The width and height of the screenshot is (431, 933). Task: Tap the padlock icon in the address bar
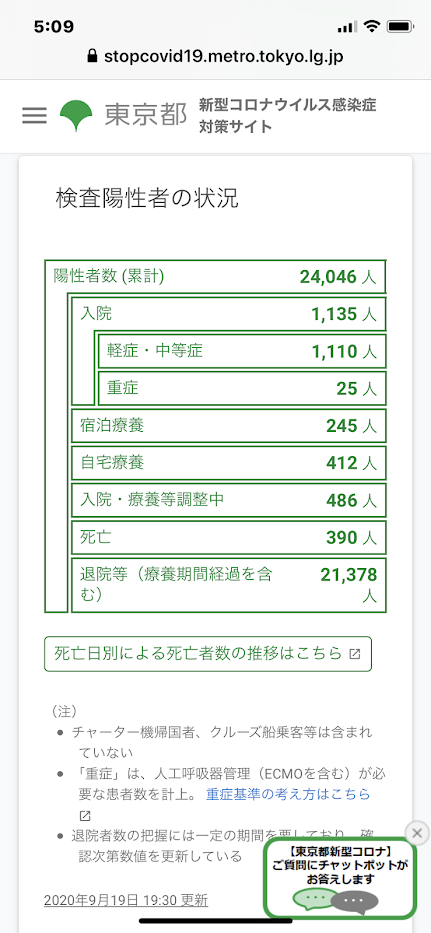[92, 57]
